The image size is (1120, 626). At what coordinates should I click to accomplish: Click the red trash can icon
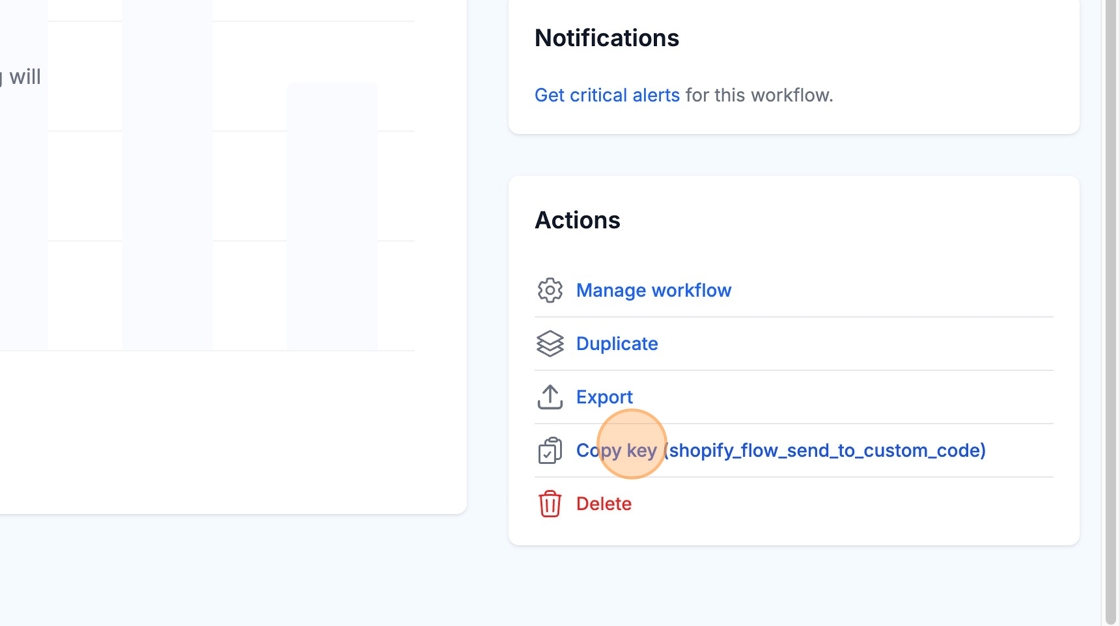(x=550, y=504)
